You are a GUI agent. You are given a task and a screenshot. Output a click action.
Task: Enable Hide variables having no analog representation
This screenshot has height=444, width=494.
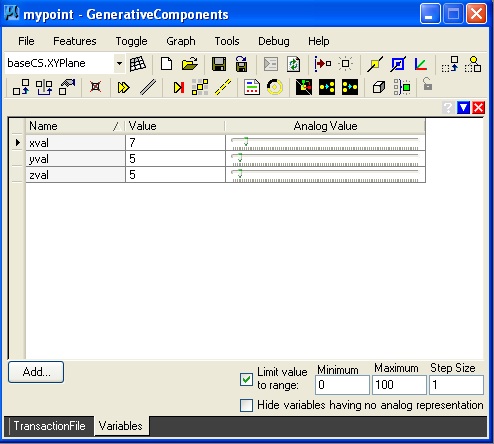tap(246, 405)
